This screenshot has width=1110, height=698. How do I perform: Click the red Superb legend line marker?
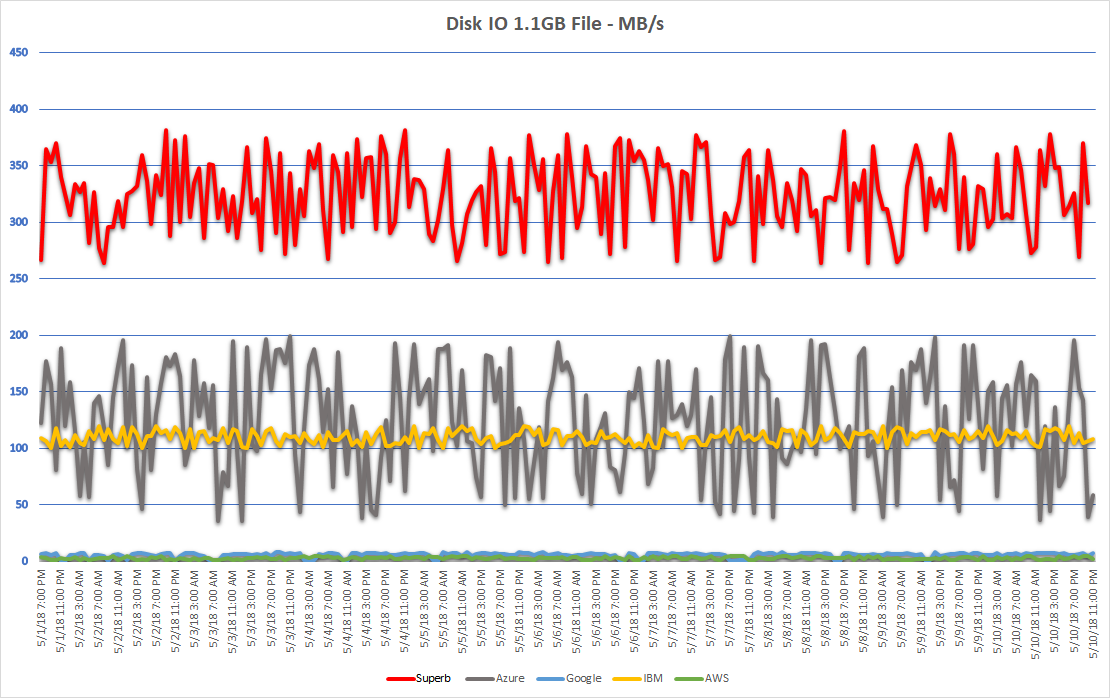[x=400, y=678]
